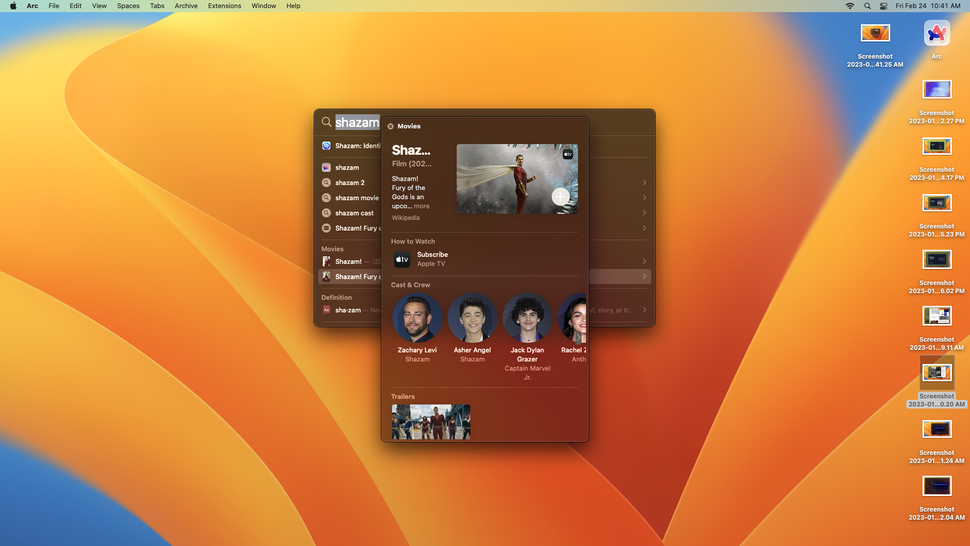Viewport: 970px width, 546px height.
Task: Open Jack Dylan Grazer's cast entry
Action: pos(527,338)
